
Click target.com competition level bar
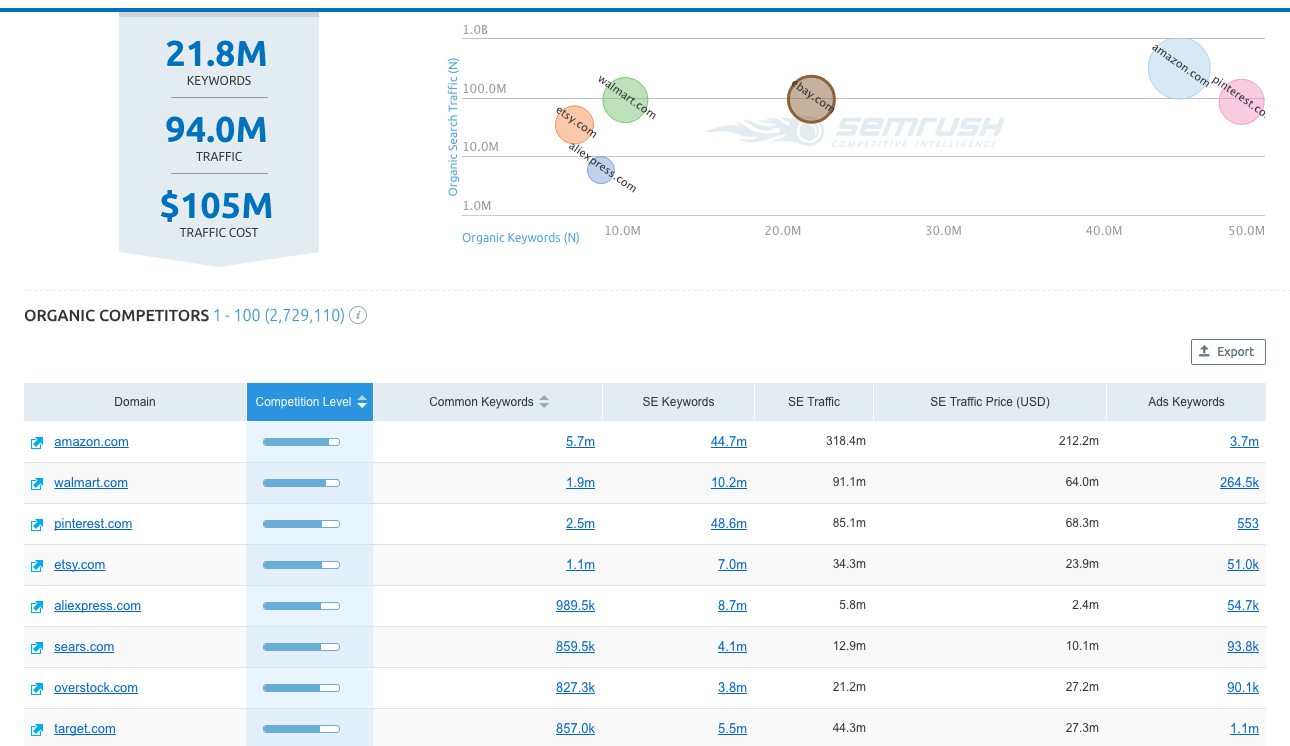click(301, 729)
